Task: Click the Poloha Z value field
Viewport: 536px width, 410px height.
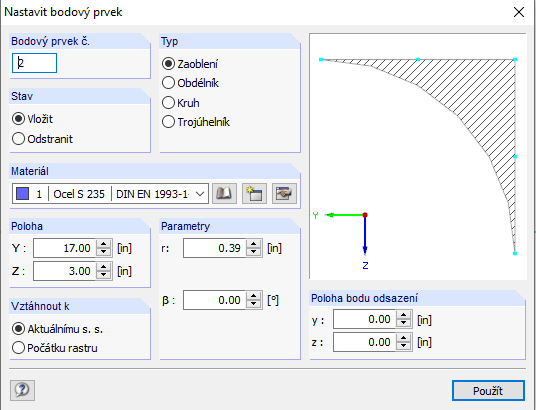Action: [x=65, y=271]
